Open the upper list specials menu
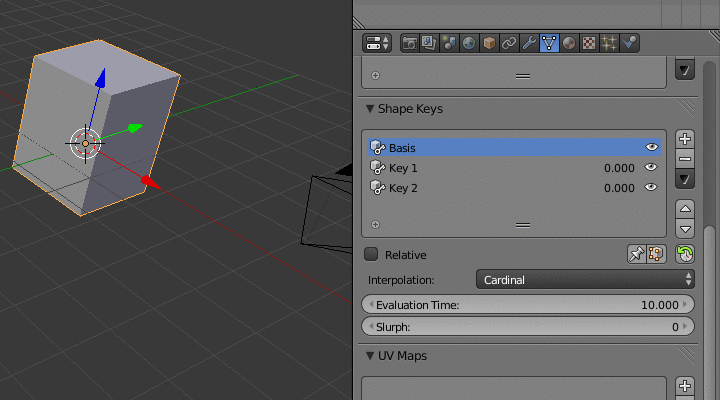Screen dimensions: 720x400 tap(685, 70)
